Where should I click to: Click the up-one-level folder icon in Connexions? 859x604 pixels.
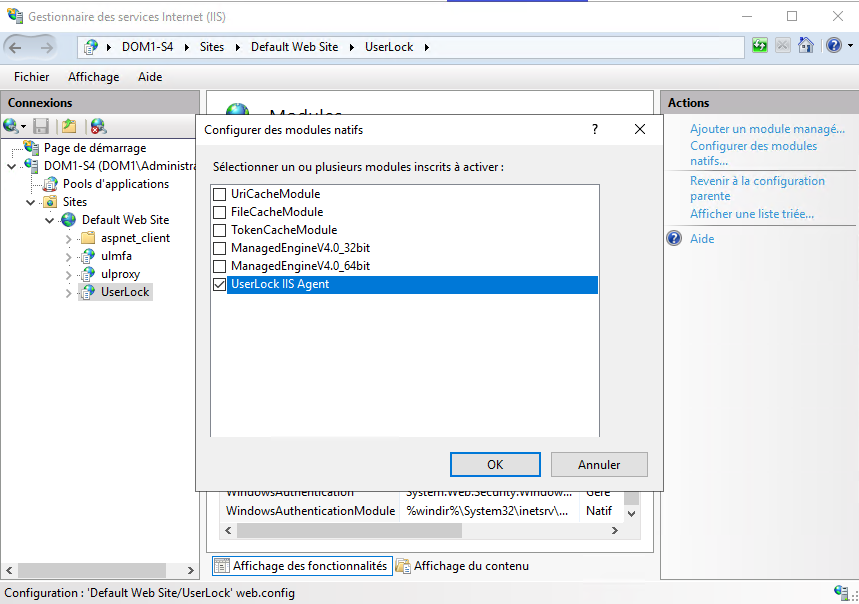point(69,126)
